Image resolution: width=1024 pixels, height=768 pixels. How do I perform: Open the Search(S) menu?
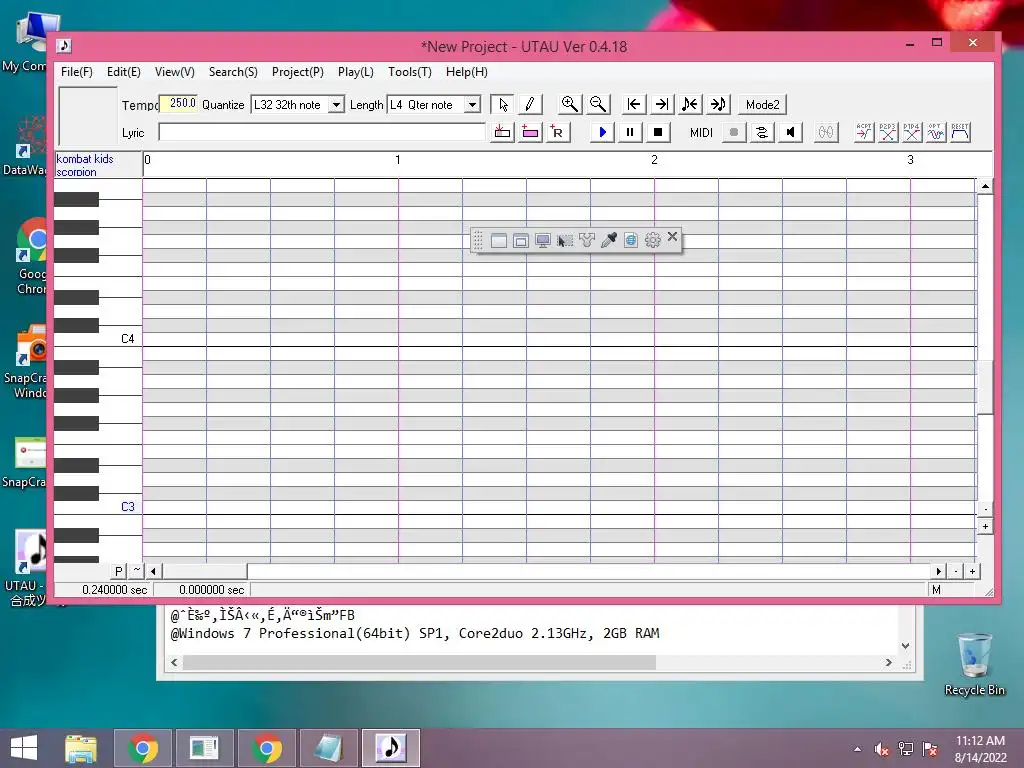pyautogui.click(x=233, y=72)
